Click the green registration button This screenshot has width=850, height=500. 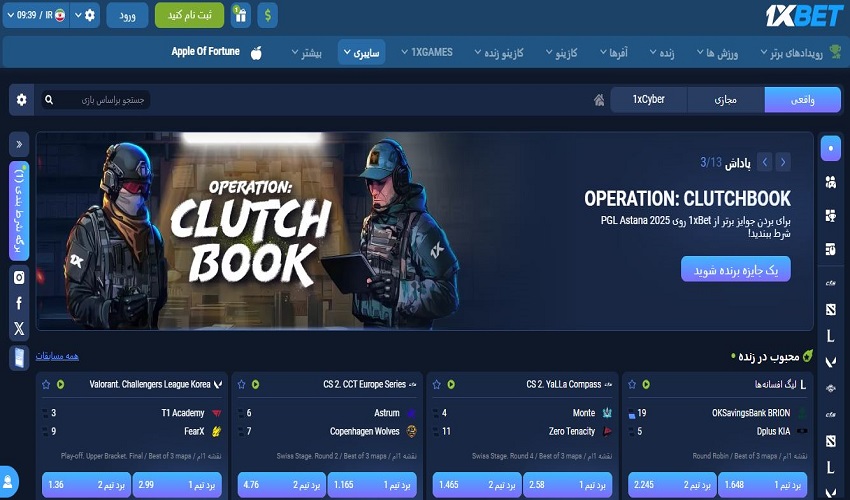[x=189, y=15]
